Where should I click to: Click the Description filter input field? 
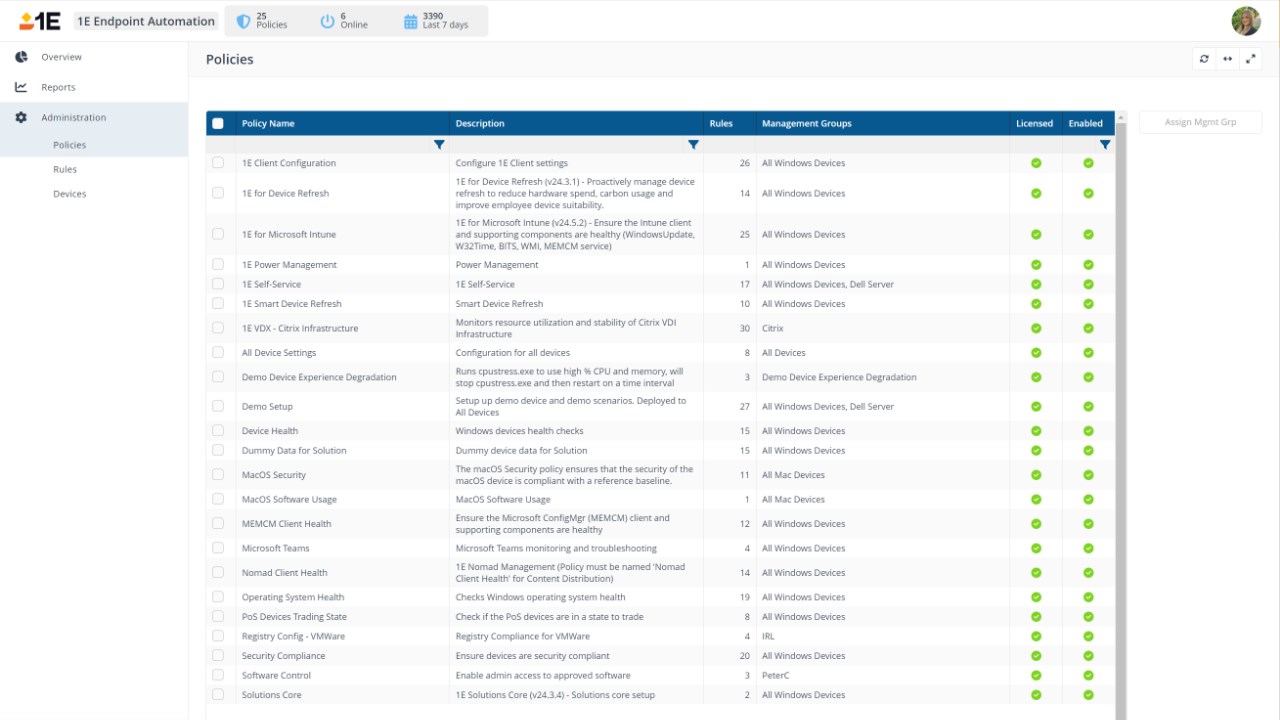pyautogui.click(x=568, y=145)
